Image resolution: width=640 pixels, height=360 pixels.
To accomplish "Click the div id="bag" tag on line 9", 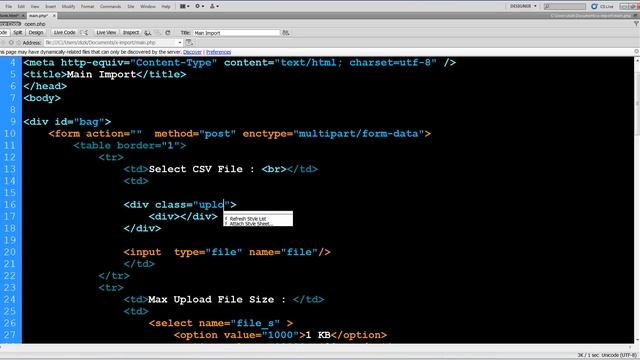I will pos(67,122).
